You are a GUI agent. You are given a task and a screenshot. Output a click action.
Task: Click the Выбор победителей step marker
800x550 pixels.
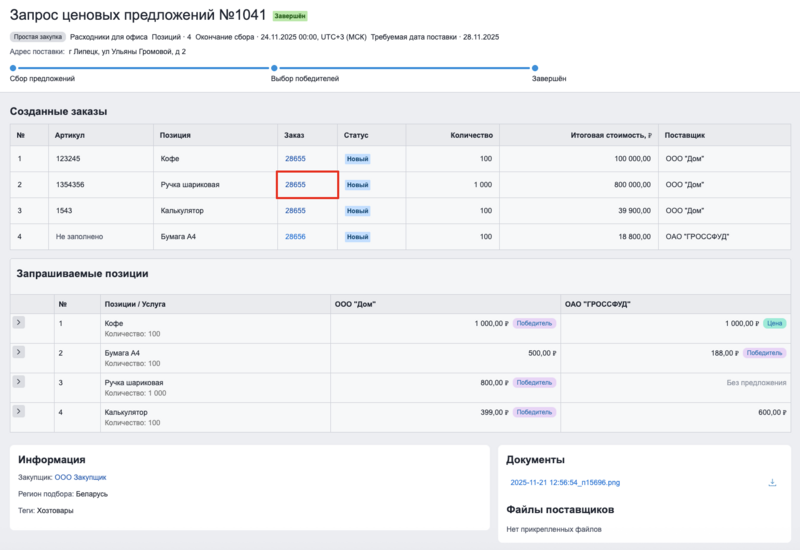coord(274,68)
